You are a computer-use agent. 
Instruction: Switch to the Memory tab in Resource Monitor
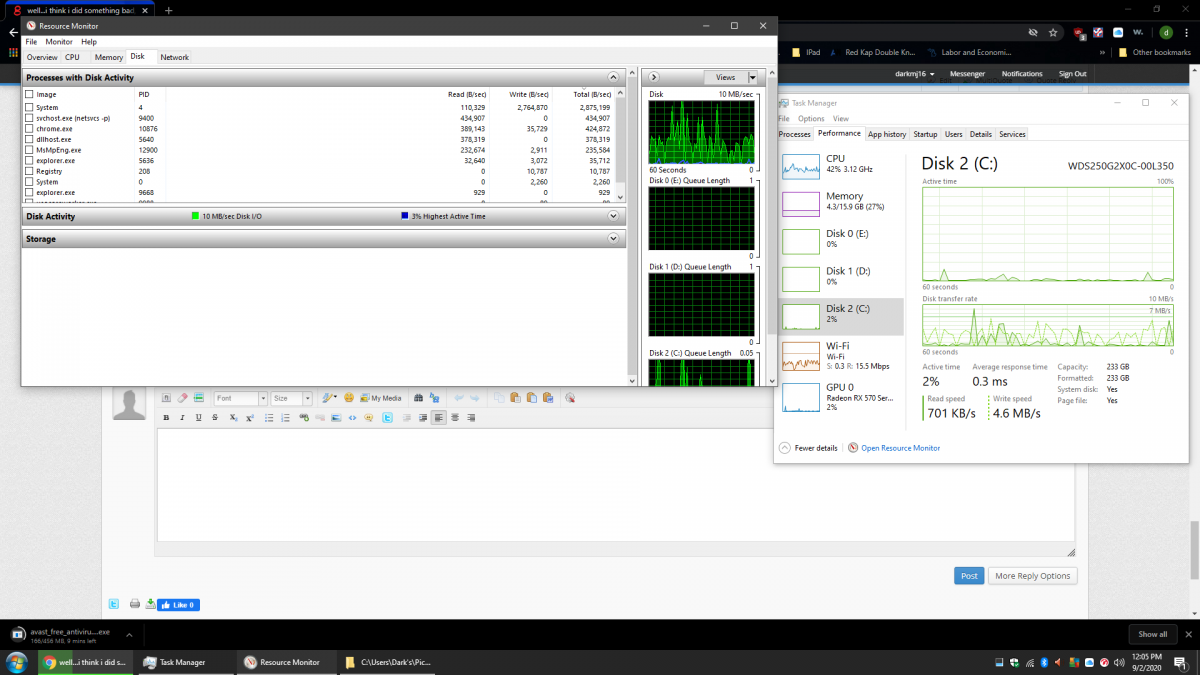point(109,58)
